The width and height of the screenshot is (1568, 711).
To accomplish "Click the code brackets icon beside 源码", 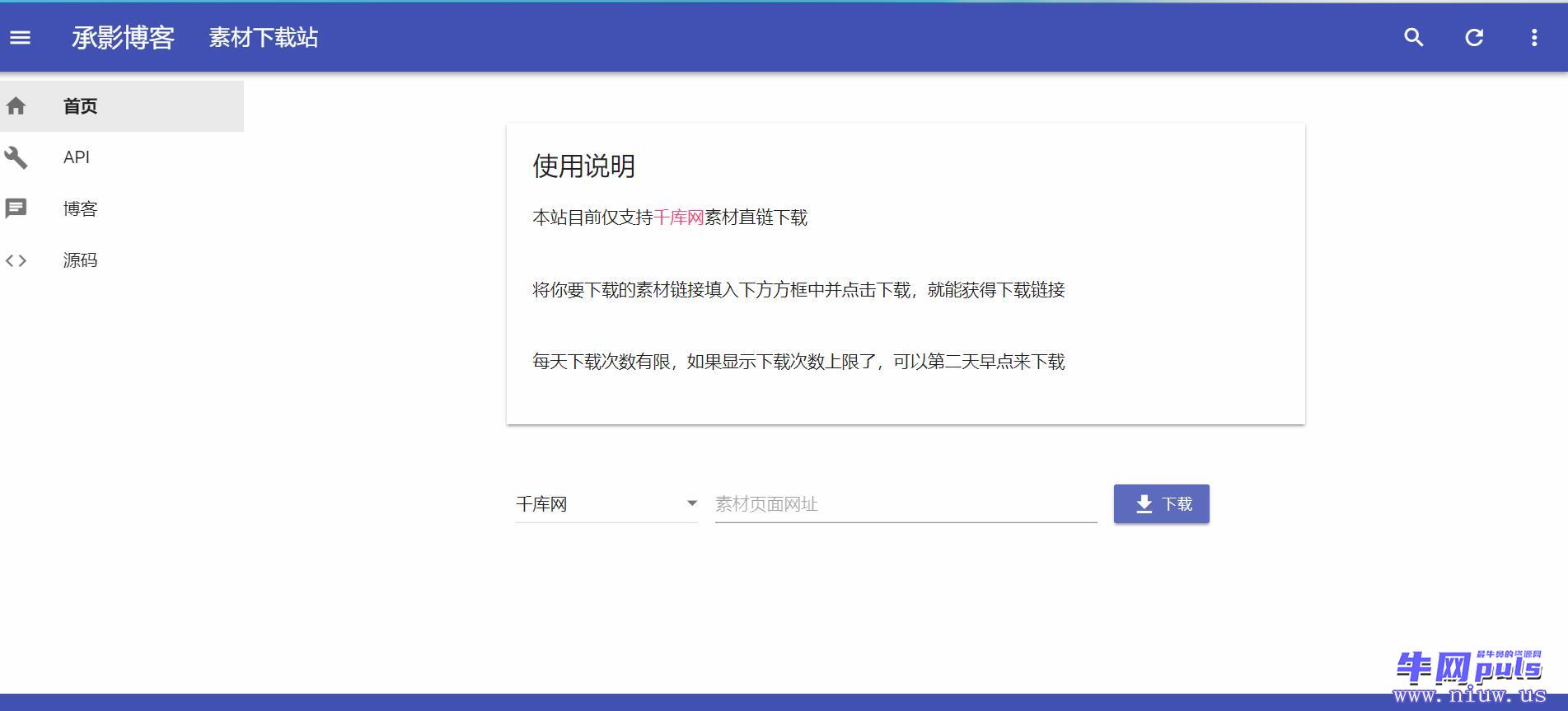I will [16, 260].
